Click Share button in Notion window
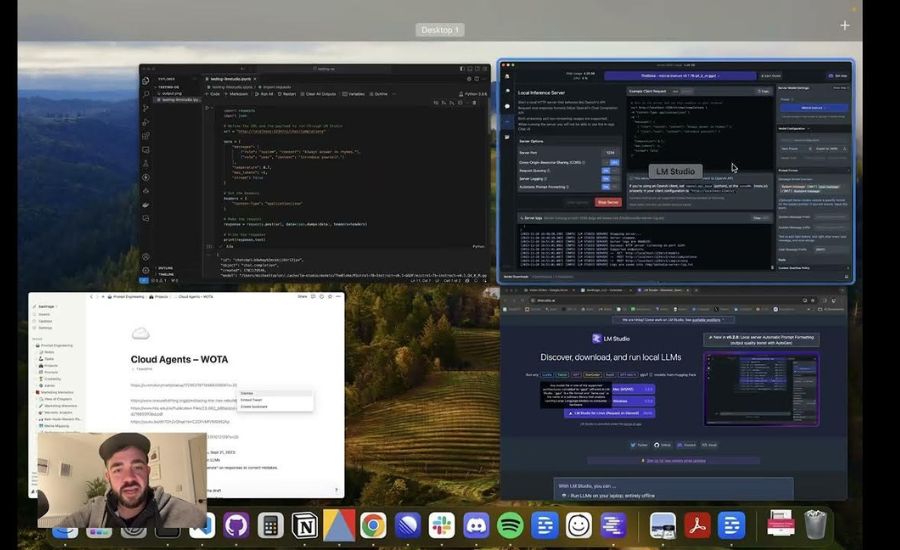 coord(302,297)
